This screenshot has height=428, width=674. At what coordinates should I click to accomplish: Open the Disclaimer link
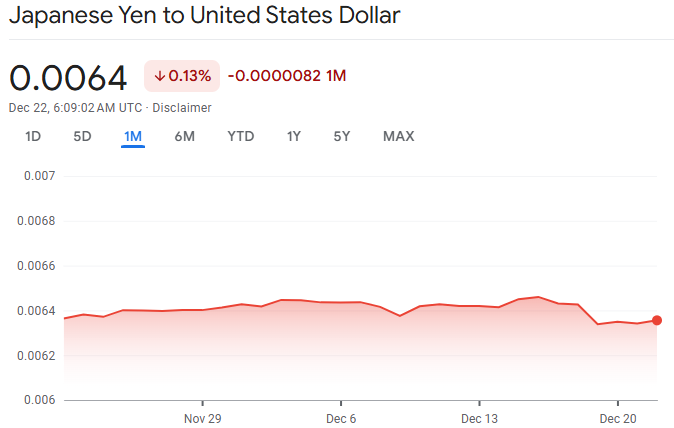[182, 107]
